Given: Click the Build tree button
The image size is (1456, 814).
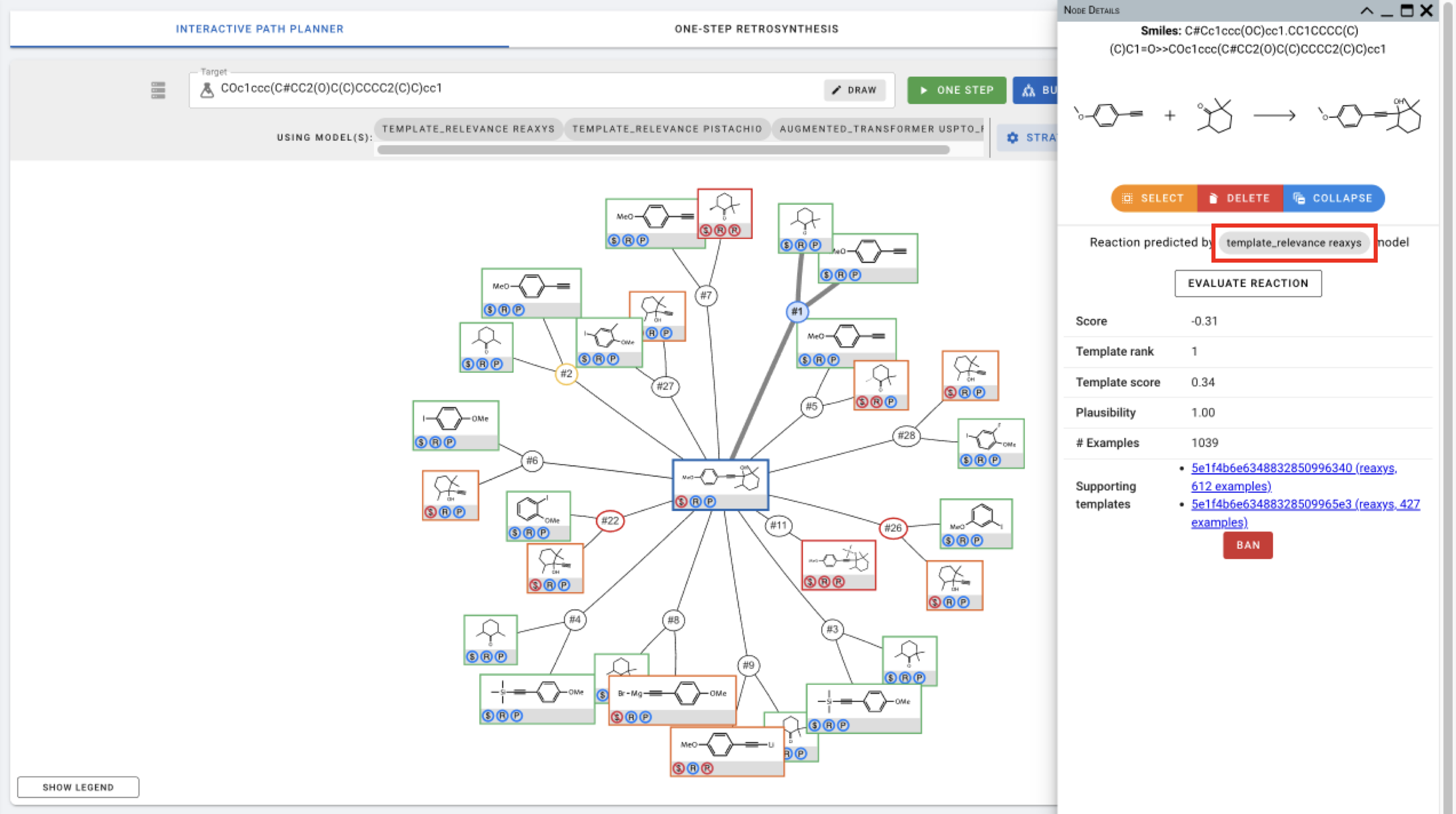Looking at the screenshot, I should 1035,90.
